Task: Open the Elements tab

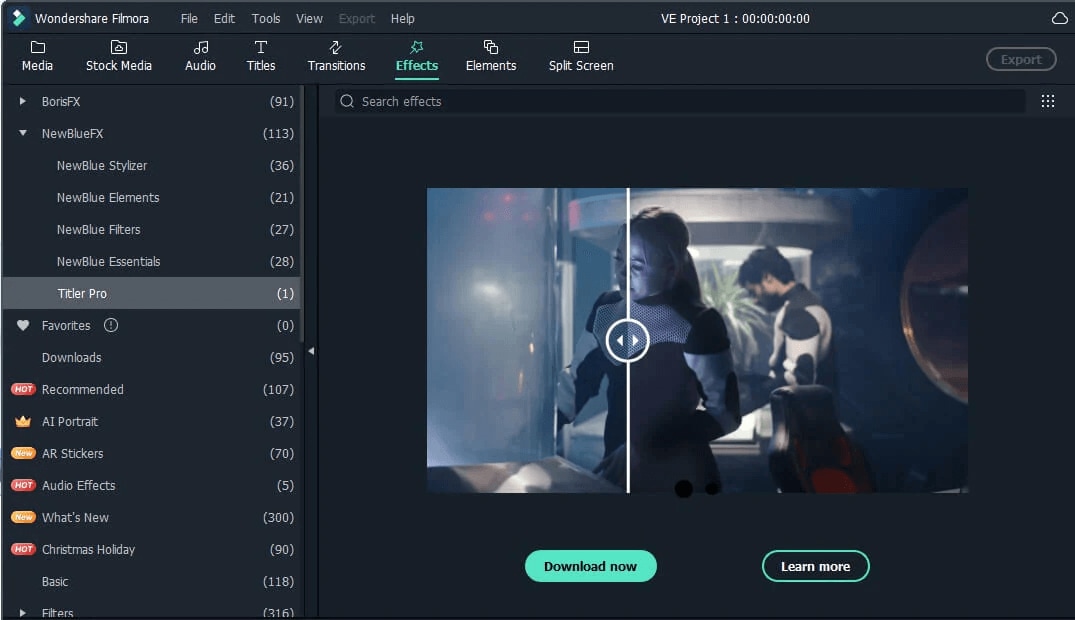Action: pyautogui.click(x=491, y=56)
